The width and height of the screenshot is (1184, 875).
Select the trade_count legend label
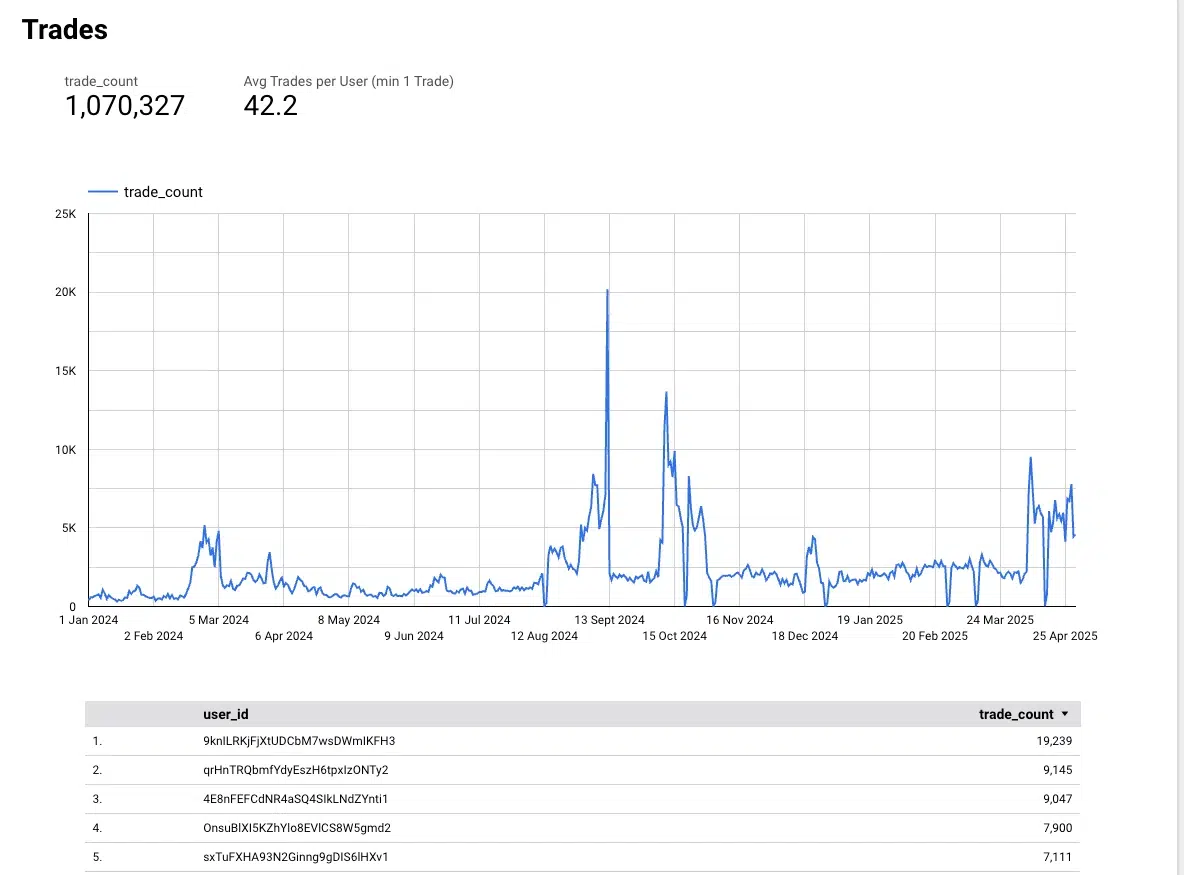(163, 192)
